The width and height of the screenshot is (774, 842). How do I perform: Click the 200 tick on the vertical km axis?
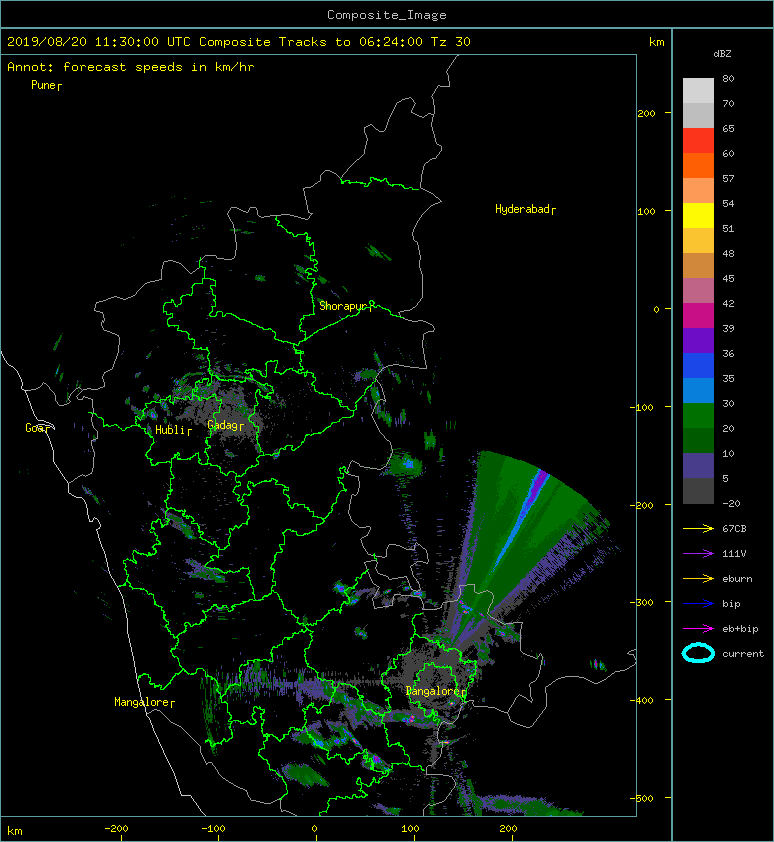646,113
